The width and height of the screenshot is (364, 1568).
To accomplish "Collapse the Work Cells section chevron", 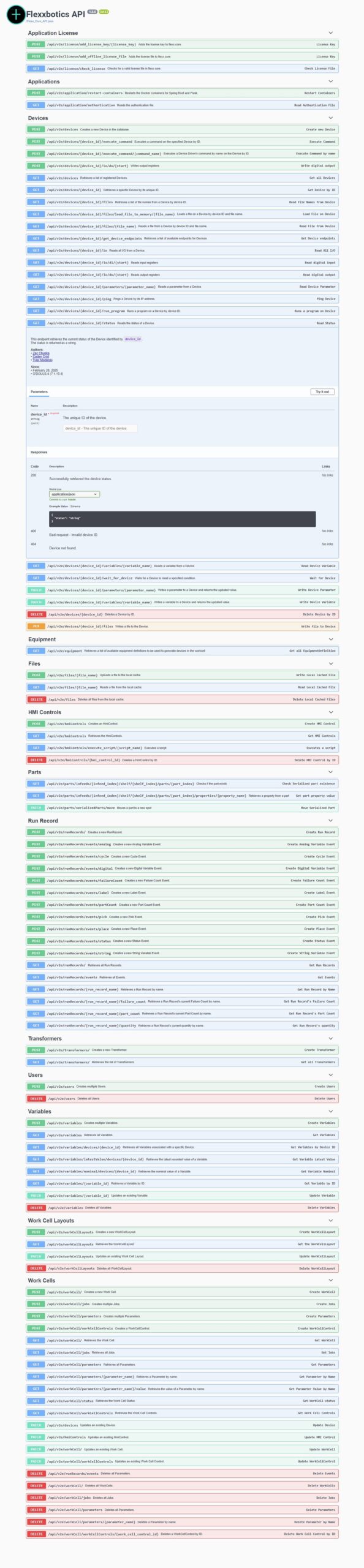I will (x=331, y=1280).
